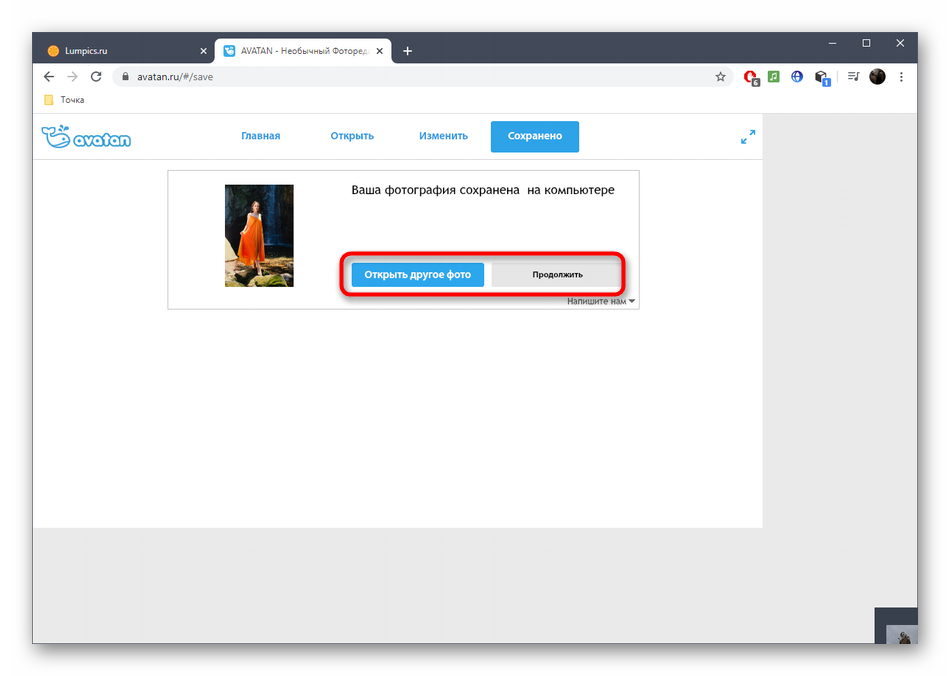Click the "Продолжить" button
Screen dimensions: 950x676
pos(557,275)
